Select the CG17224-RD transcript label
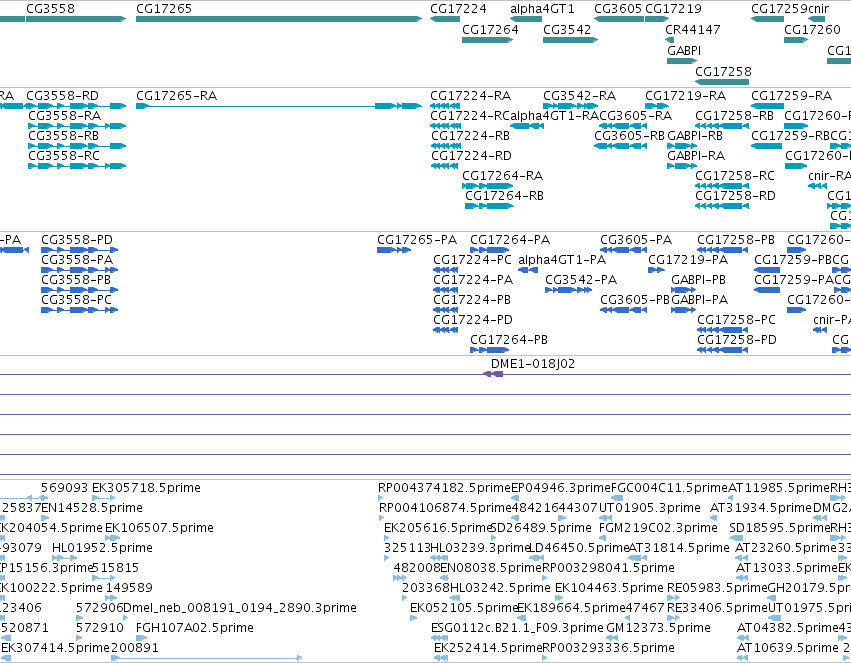851x663 pixels. (x=471, y=156)
